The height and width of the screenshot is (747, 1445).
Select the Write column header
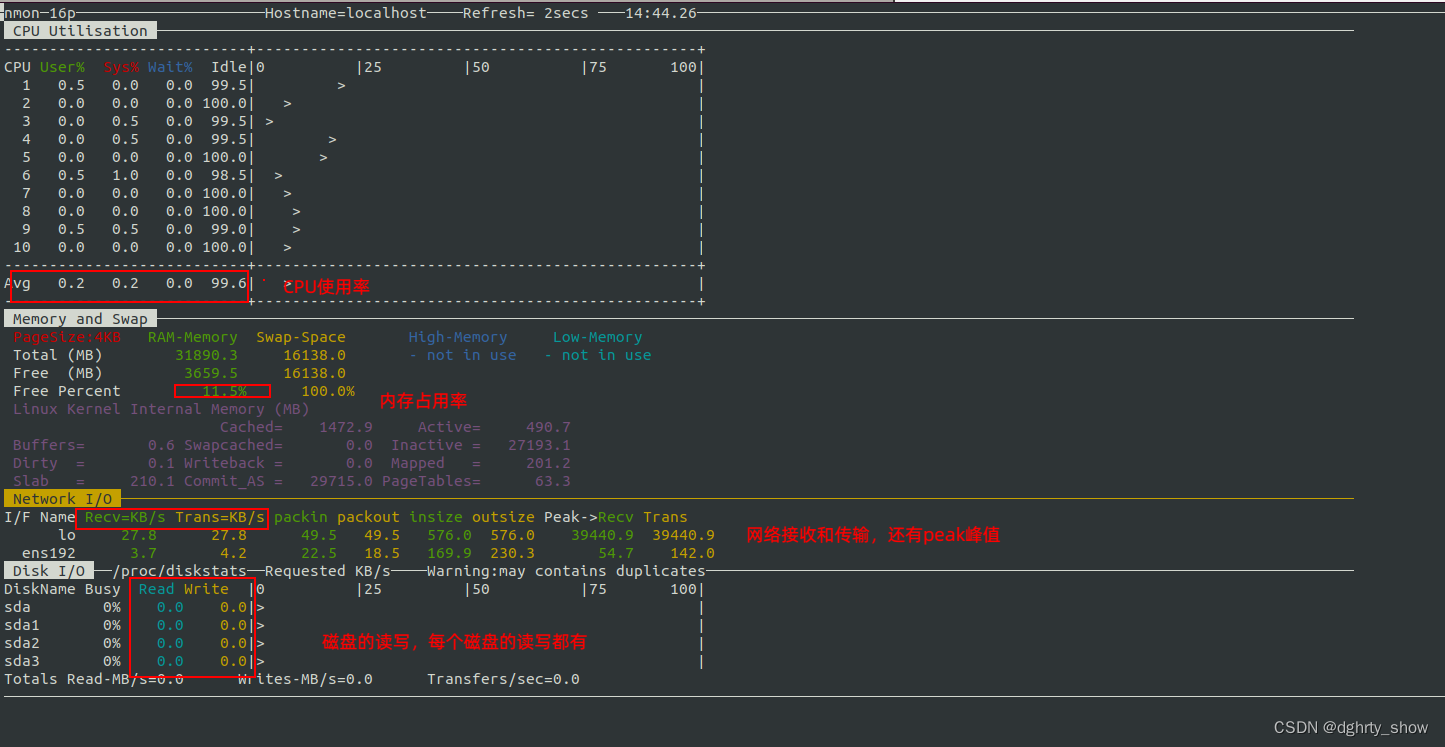tap(206, 589)
